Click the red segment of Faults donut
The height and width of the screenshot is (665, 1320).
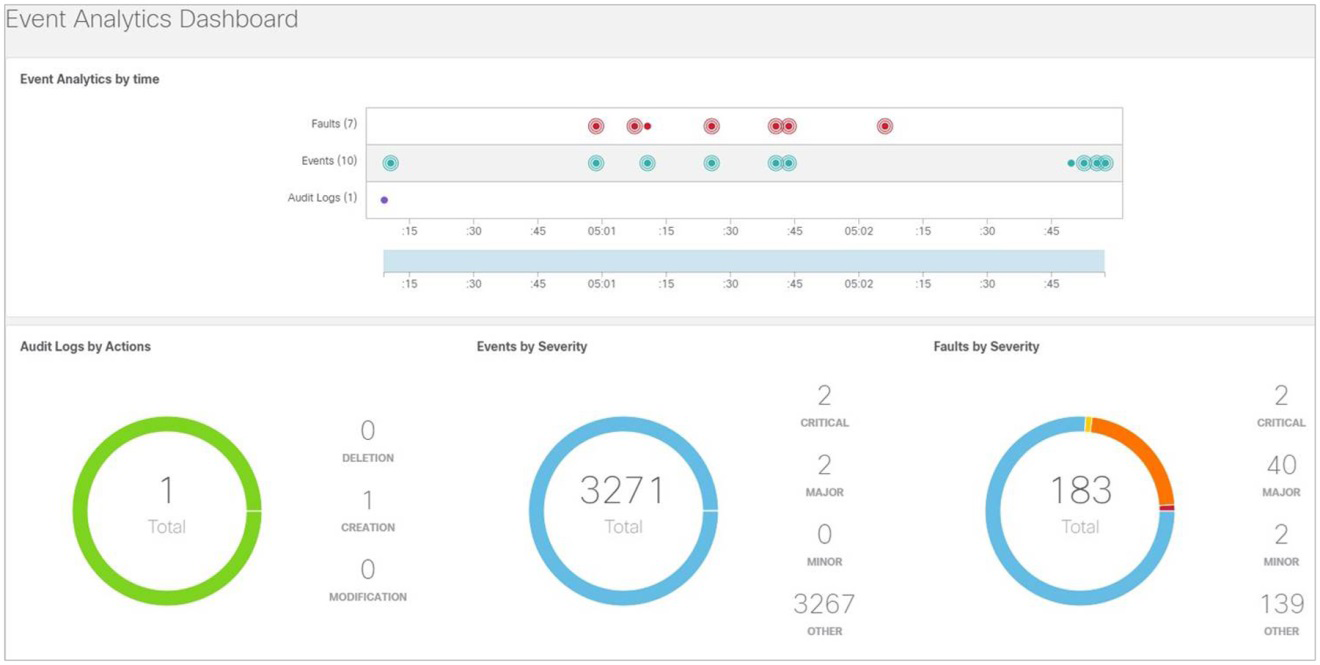(x=1167, y=508)
